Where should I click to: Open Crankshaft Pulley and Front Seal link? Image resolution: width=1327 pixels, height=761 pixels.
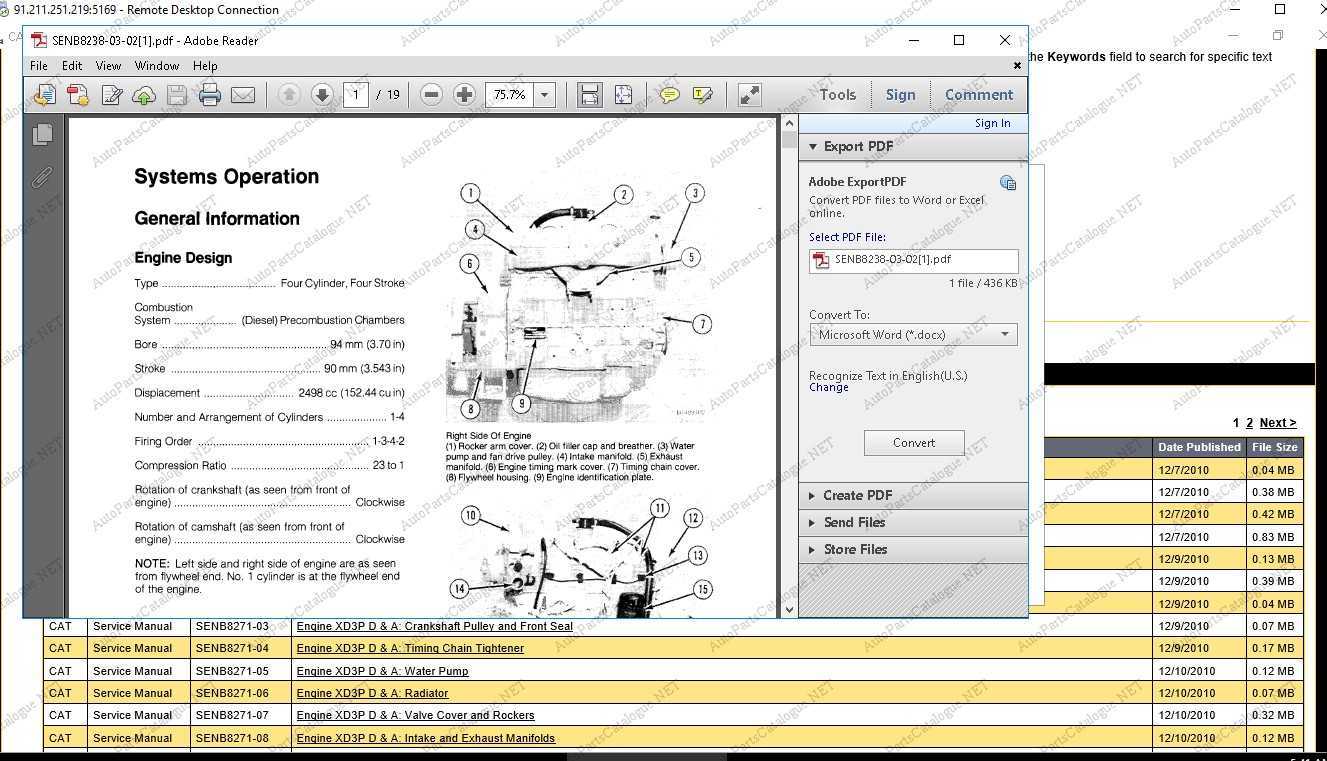(x=434, y=626)
